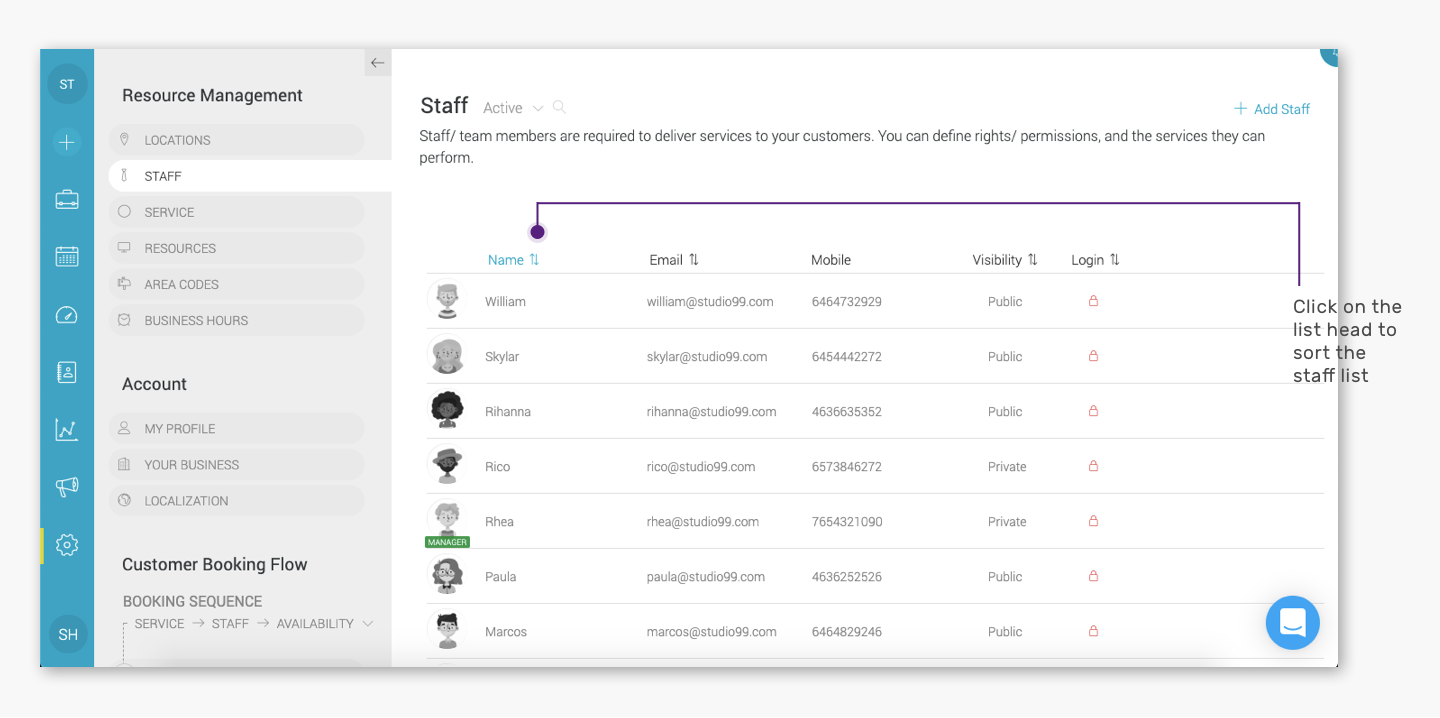This screenshot has height=718, width=1440.
Task: Click Skylar's mobile number 6454442272
Action: (846, 356)
